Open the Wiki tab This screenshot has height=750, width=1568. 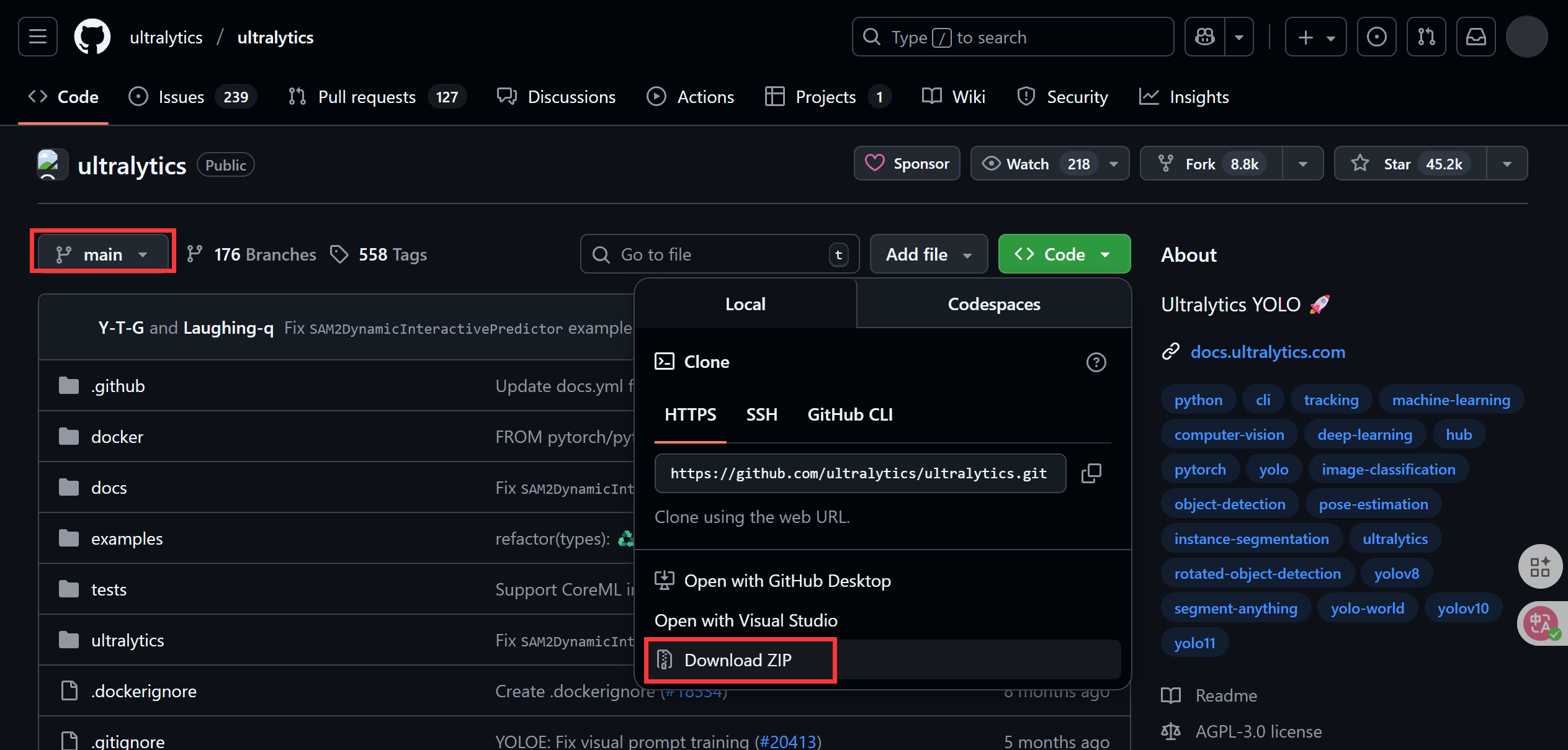coord(954,97)
